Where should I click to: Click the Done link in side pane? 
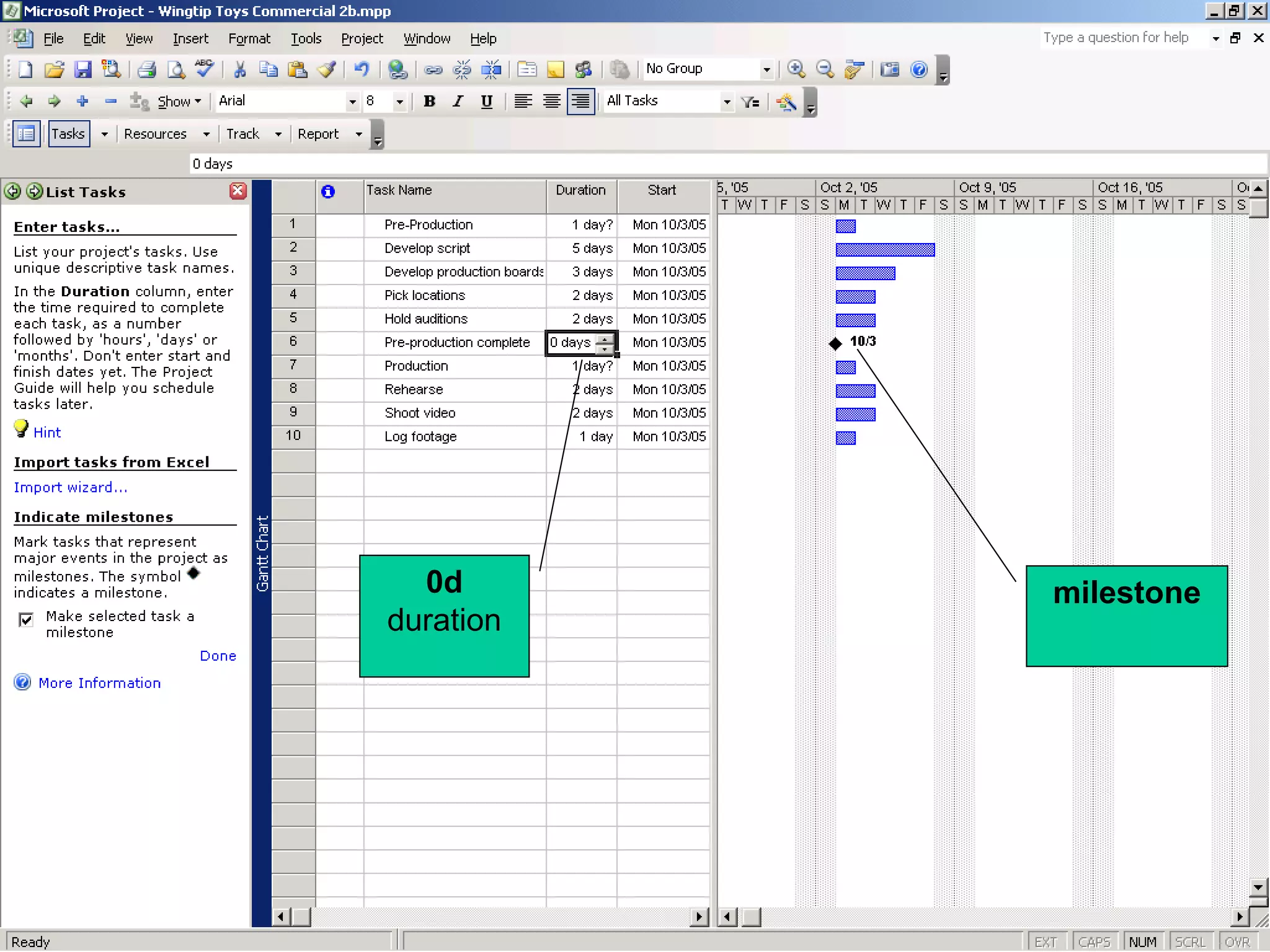tap(218, 656)
